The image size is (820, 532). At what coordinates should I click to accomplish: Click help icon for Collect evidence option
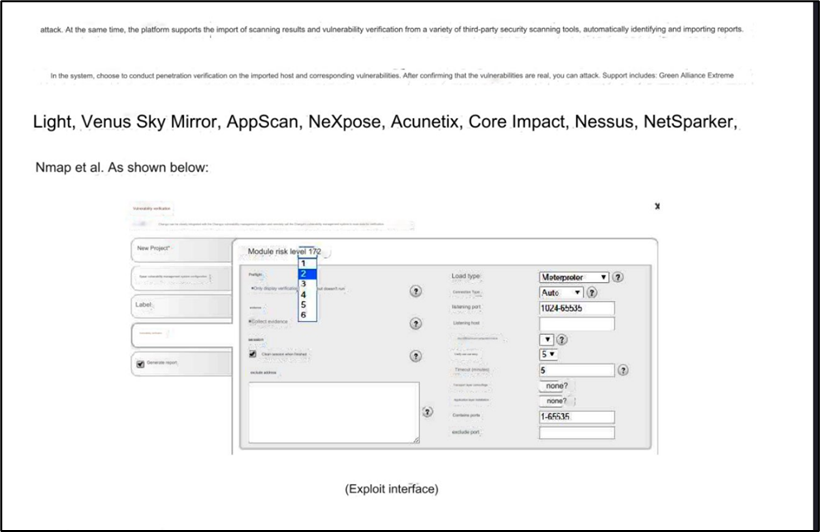[416, 324]
